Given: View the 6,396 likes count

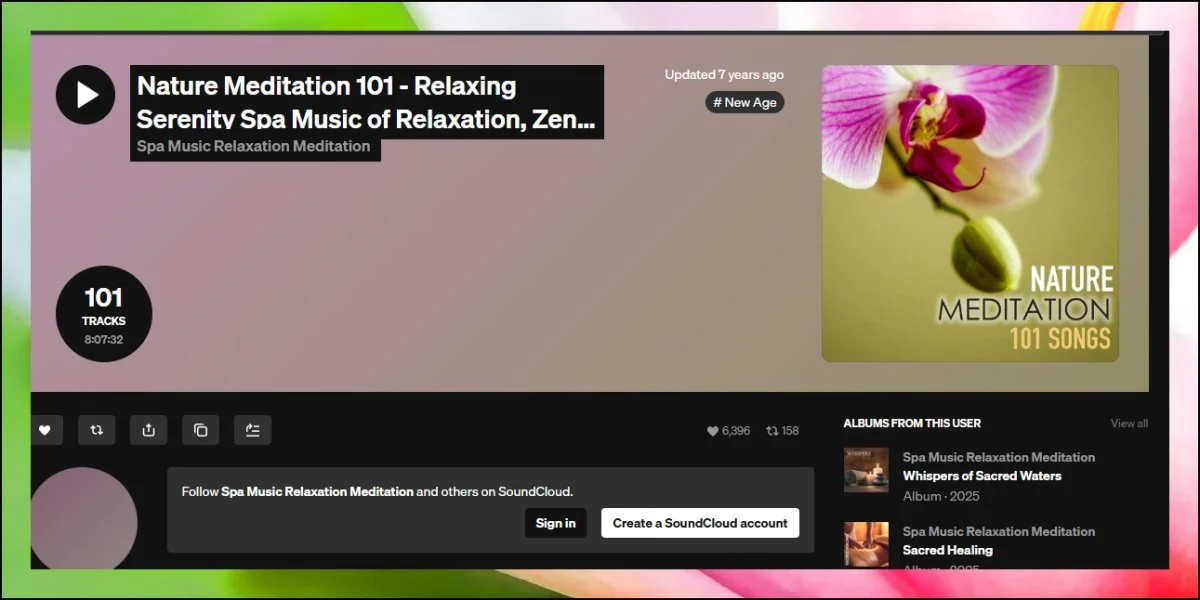Looking at the screenshot, I should point(729,431).
